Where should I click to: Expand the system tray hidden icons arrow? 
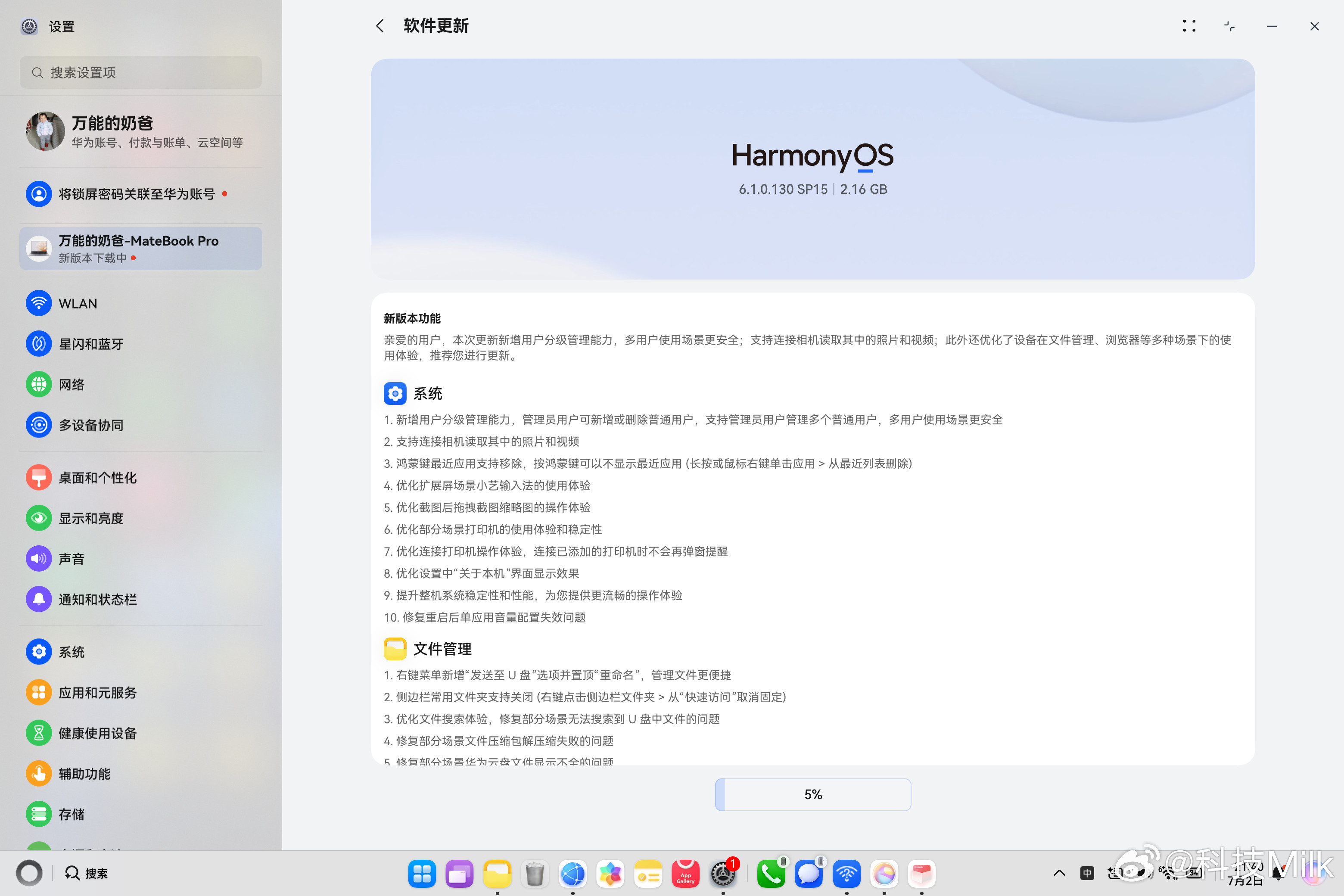pos(1059,873)
